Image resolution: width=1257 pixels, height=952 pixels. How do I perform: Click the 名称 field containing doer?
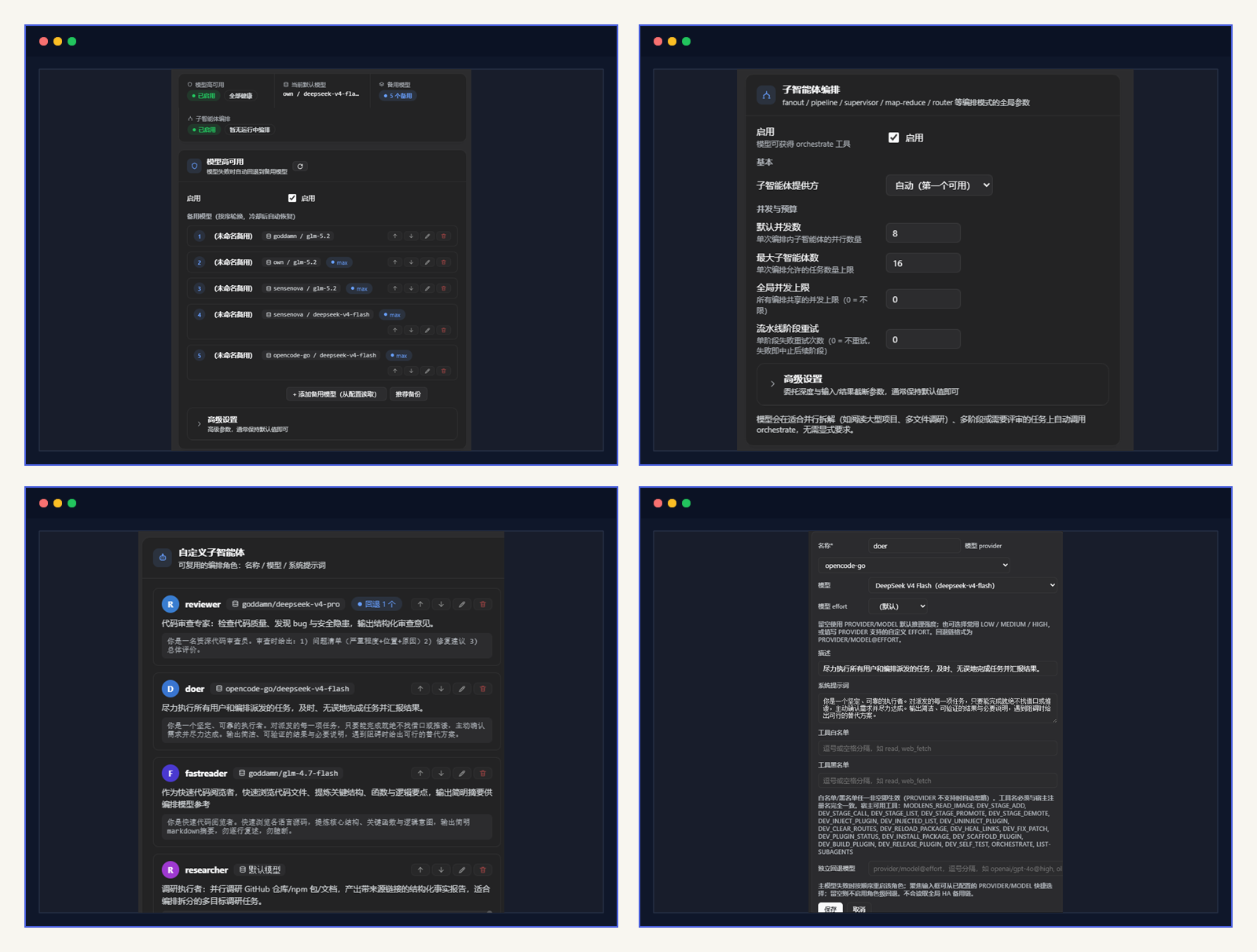tap(914, 546)
